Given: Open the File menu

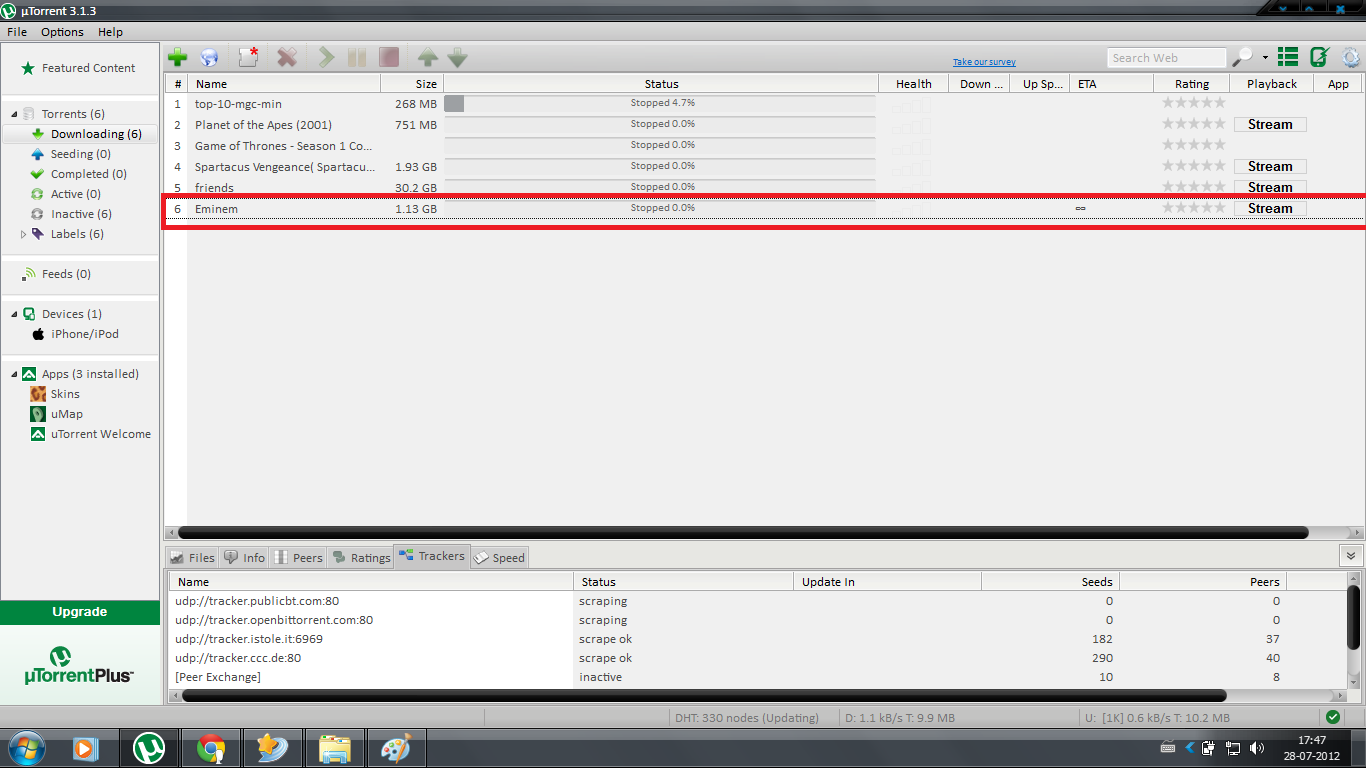Looking at the screenshot, I should point(17,32).
